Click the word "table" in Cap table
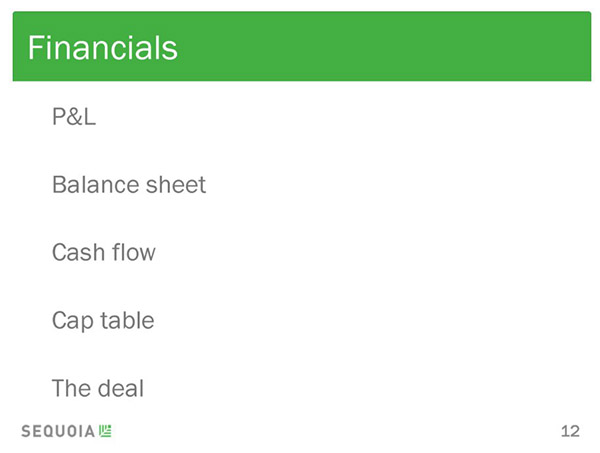This screenshot has width=600, height=453. tap(127, 320)
